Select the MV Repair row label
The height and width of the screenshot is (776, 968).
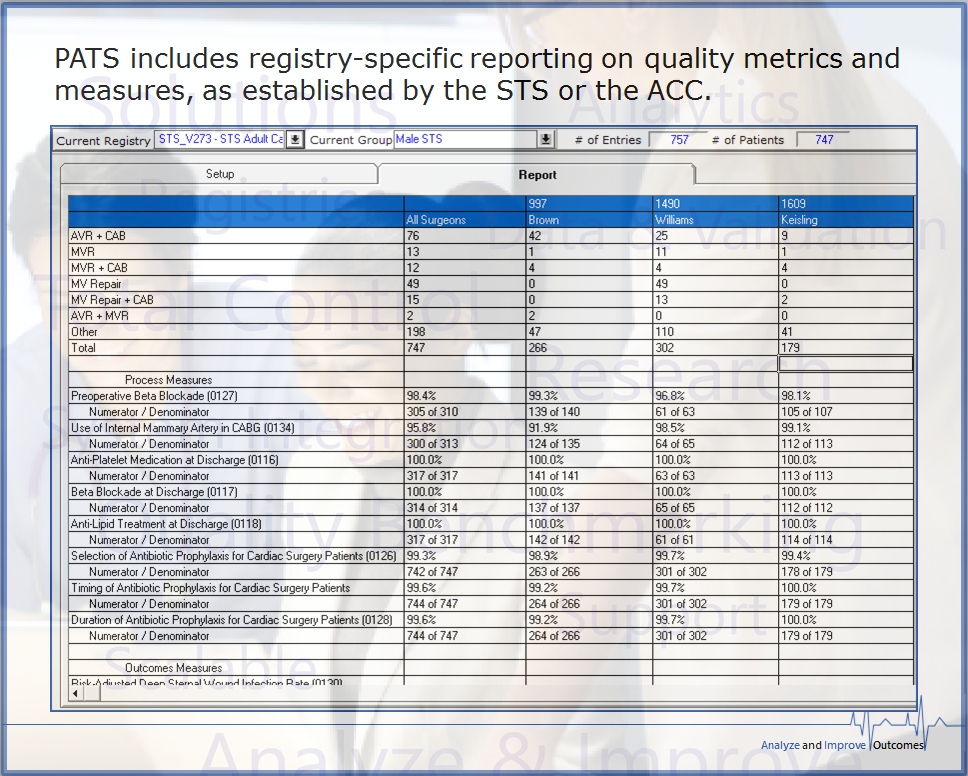tap(236, 284)
